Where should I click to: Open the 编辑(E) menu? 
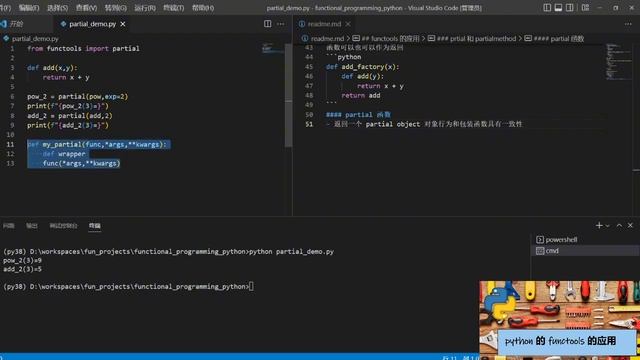(29, 8)
